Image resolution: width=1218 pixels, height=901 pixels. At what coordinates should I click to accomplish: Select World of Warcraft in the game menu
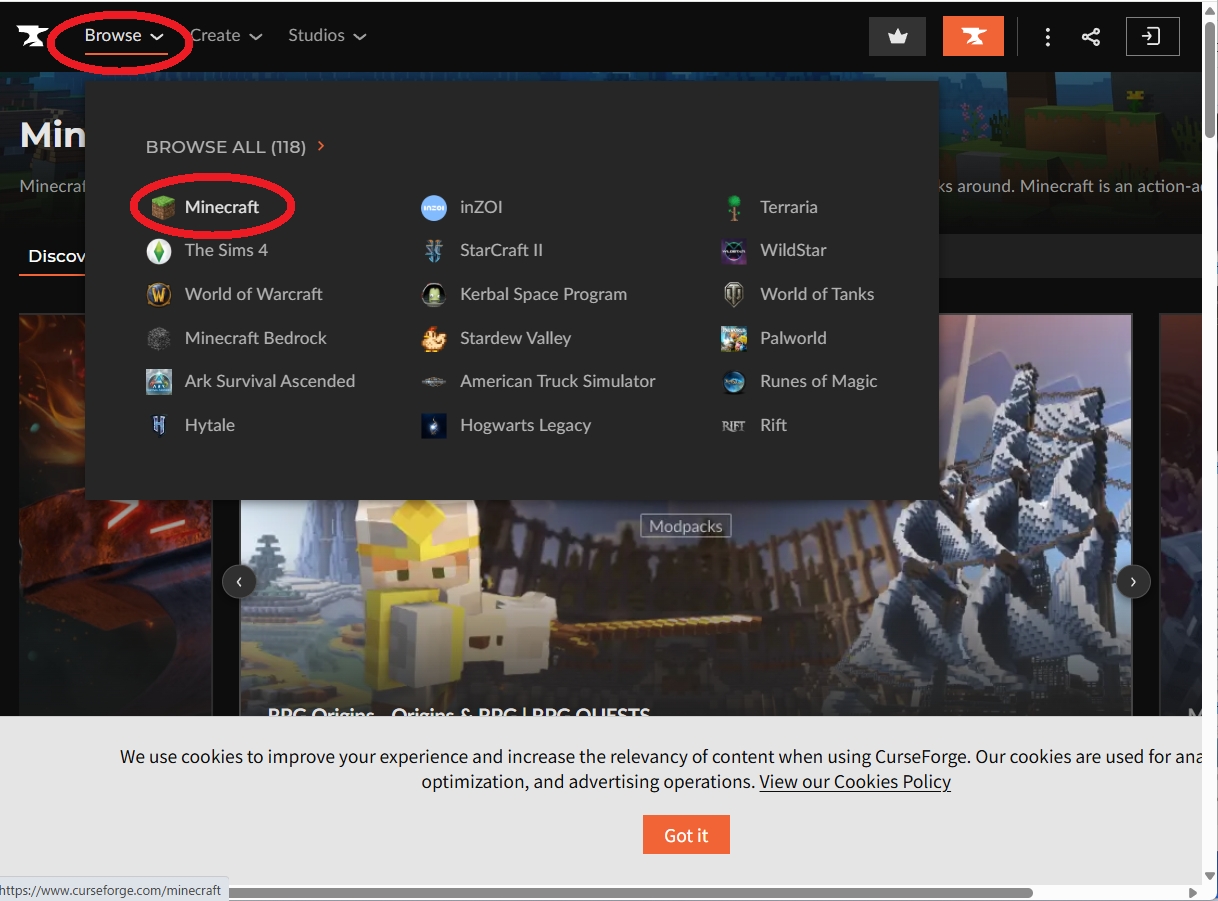tap(252, 294)
